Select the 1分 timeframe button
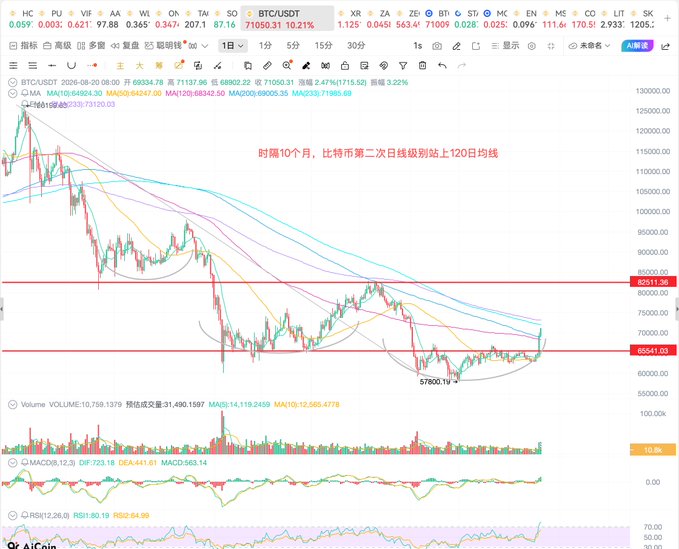Viewport: 679px width, 549px height. click(265, 45)
